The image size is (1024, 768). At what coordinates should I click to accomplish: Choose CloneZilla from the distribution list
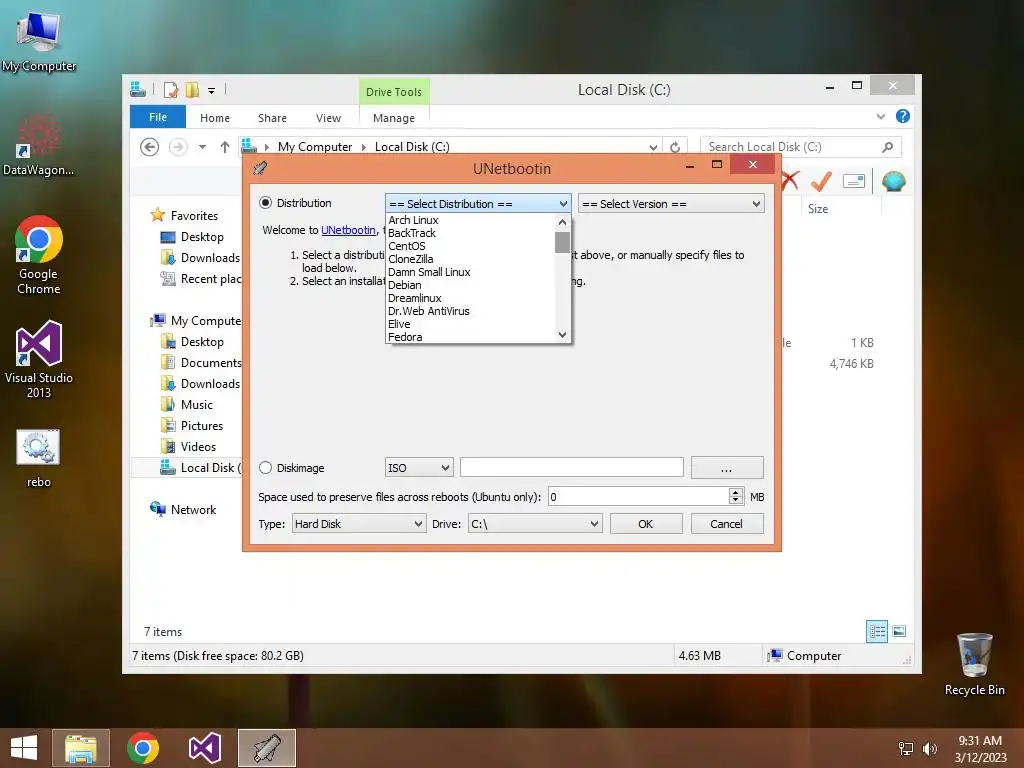410,259
